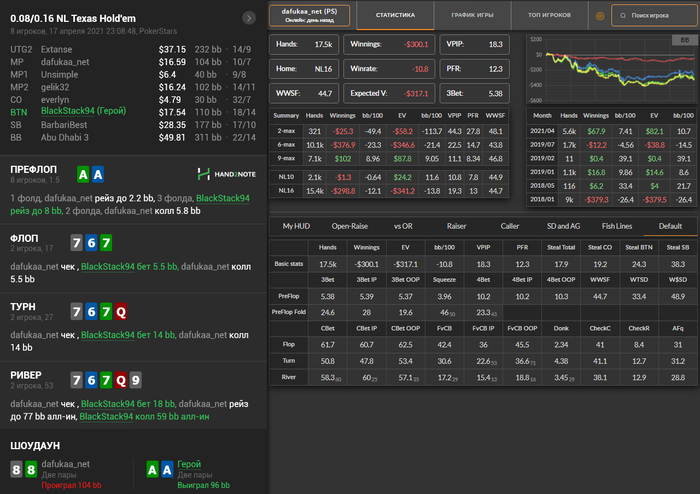
Task: Click the preflop green Ace card
Action: [83, 174]
